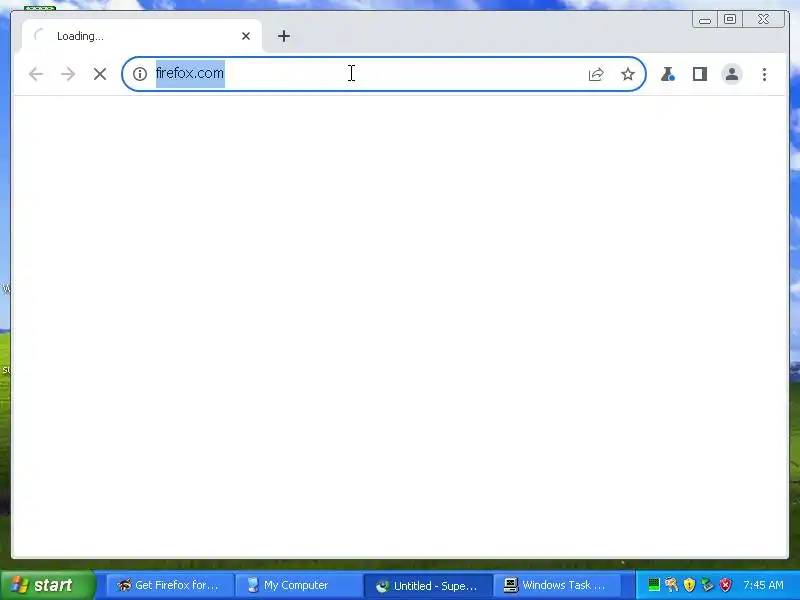Bookmark this tab with the star
The width and height of the screenshot is (800, 600).
[x=628, y=74]
